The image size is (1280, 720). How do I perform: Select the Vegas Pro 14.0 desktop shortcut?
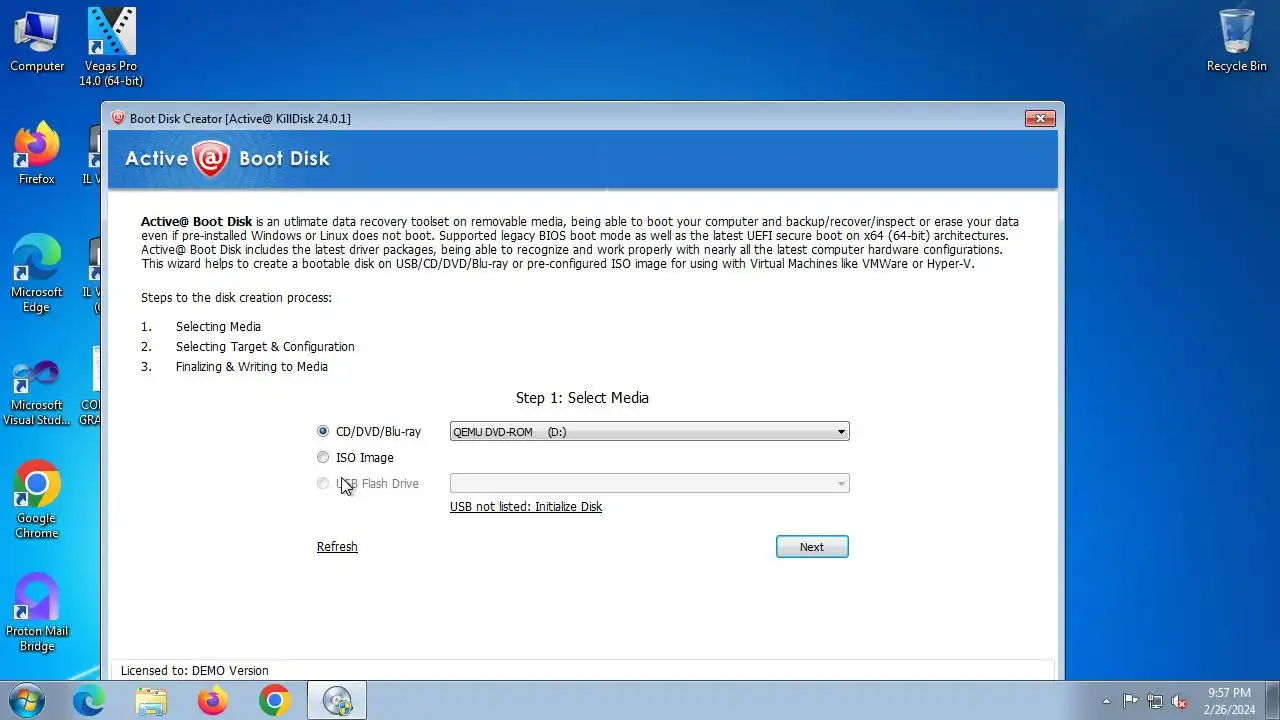111,47
